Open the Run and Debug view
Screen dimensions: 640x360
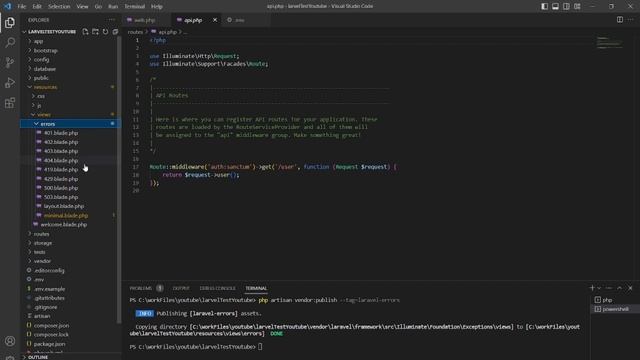click(10, 82)
